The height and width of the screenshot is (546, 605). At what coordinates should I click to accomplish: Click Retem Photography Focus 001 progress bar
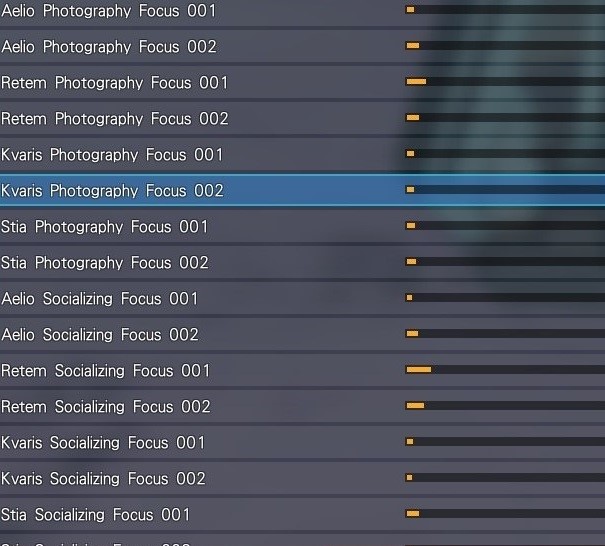[505, 81]
